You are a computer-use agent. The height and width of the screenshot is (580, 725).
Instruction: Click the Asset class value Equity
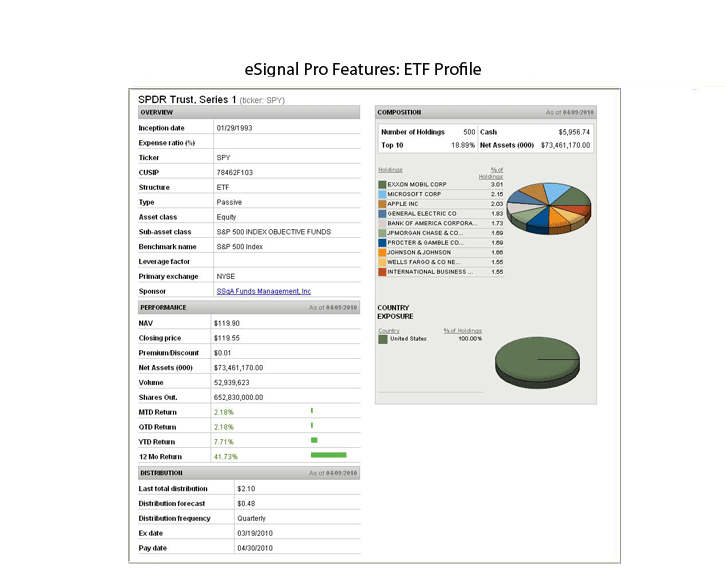tap(227, 217)
